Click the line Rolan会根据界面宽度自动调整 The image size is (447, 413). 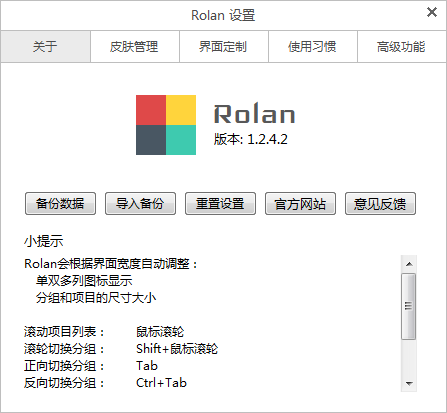pos(111,264)
